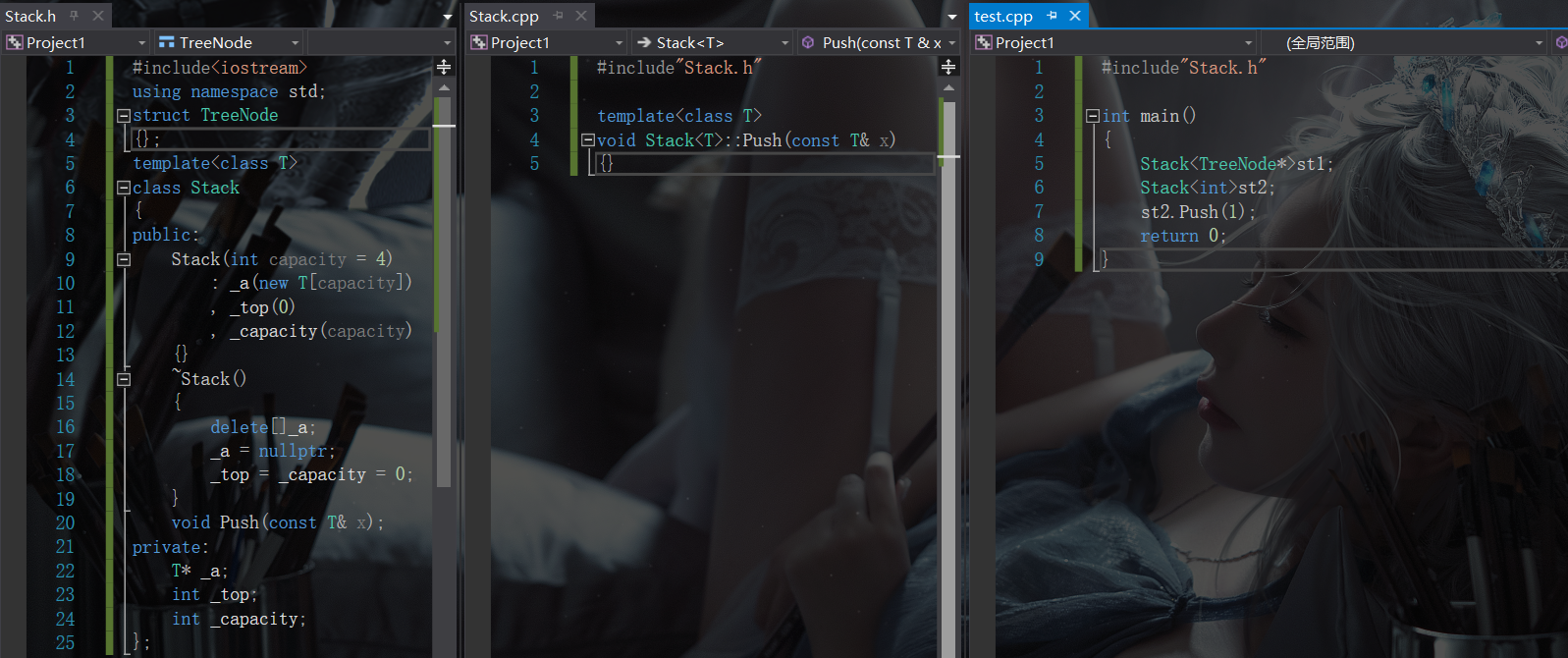Open the Push(const T & x member dropdown
The image size is (1568, 658).
877,42
